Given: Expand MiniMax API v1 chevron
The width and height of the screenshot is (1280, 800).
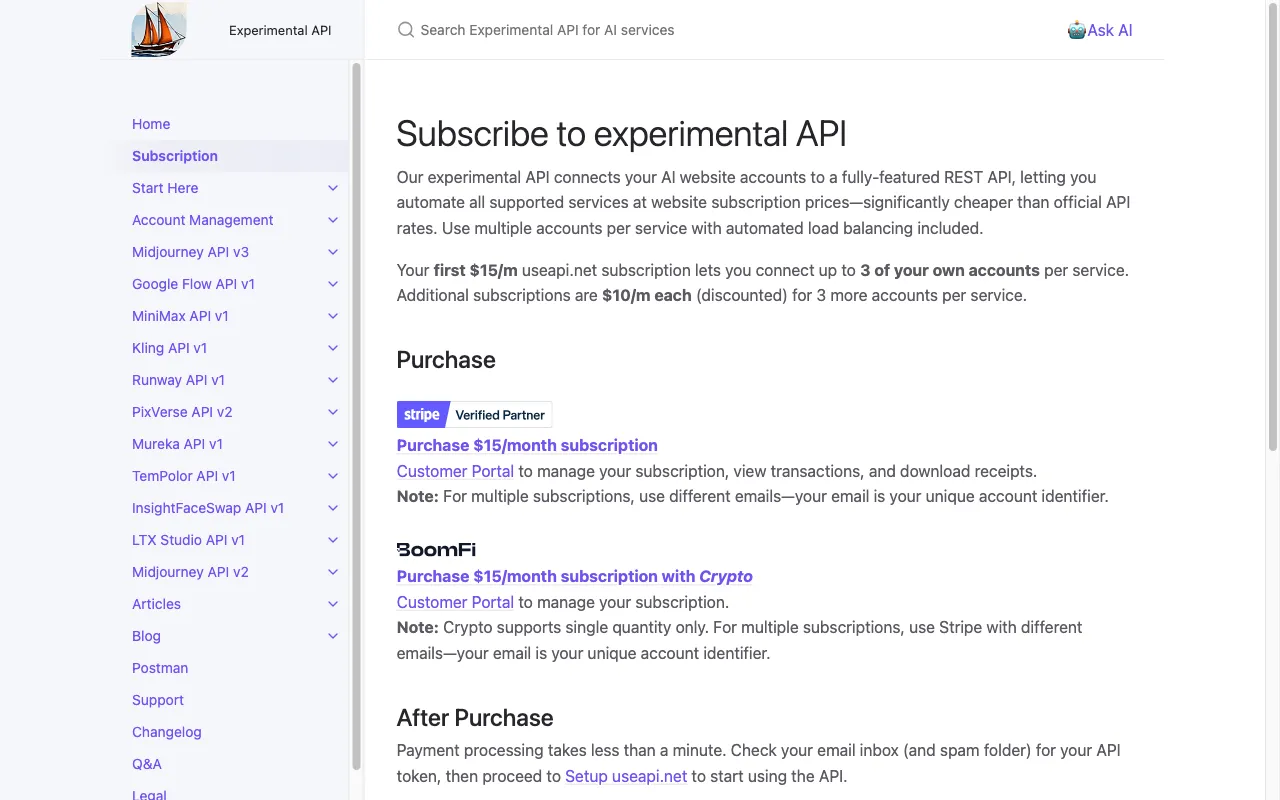Looking at the screenshot, I should click(x=333, y=316).
